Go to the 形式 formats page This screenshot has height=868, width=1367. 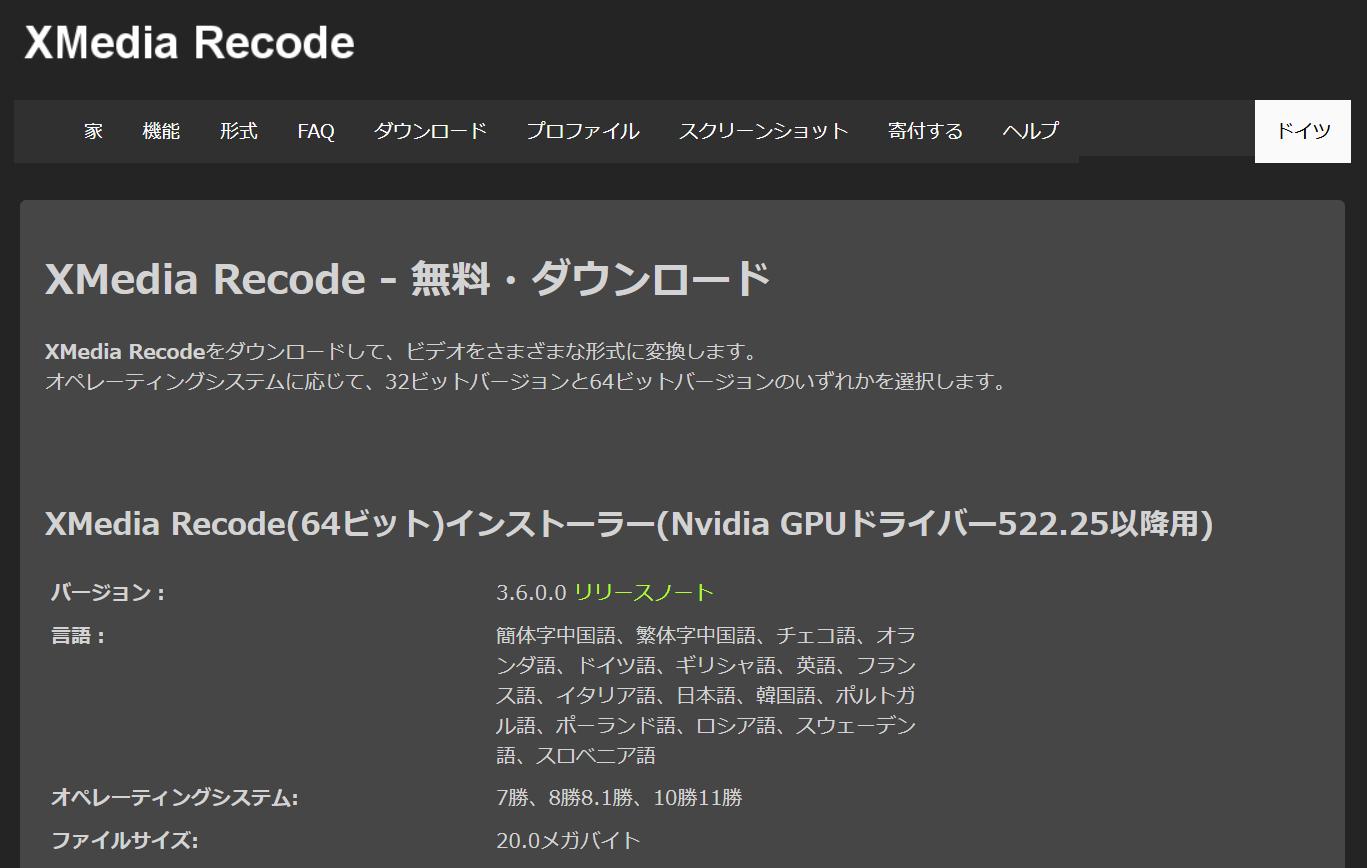point(239,131)
